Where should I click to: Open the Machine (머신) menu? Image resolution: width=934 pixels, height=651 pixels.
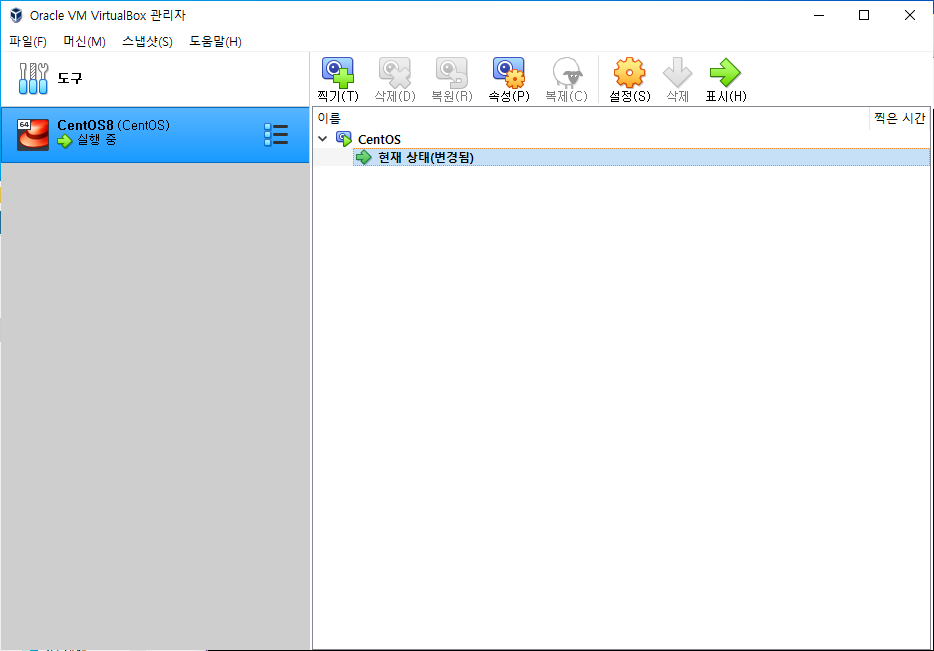click(x=85, y=42)
